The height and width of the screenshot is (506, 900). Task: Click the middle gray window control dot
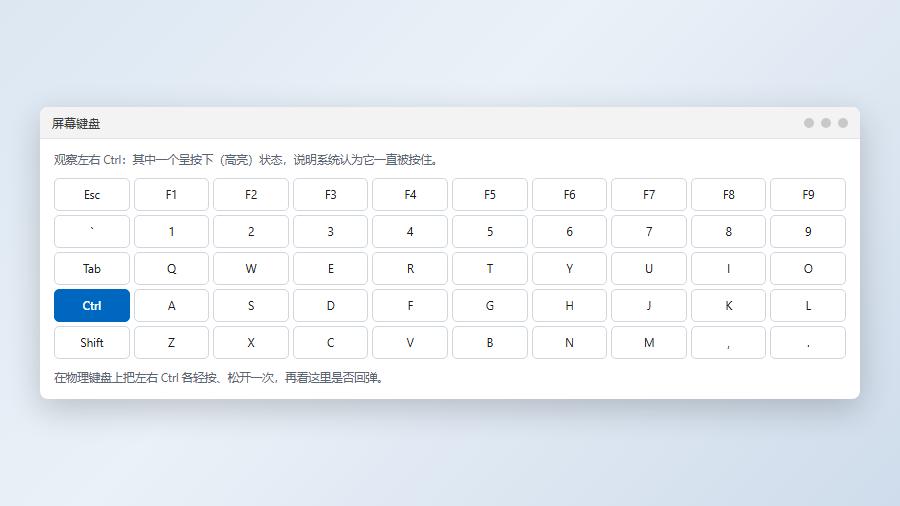pos(826,123)
